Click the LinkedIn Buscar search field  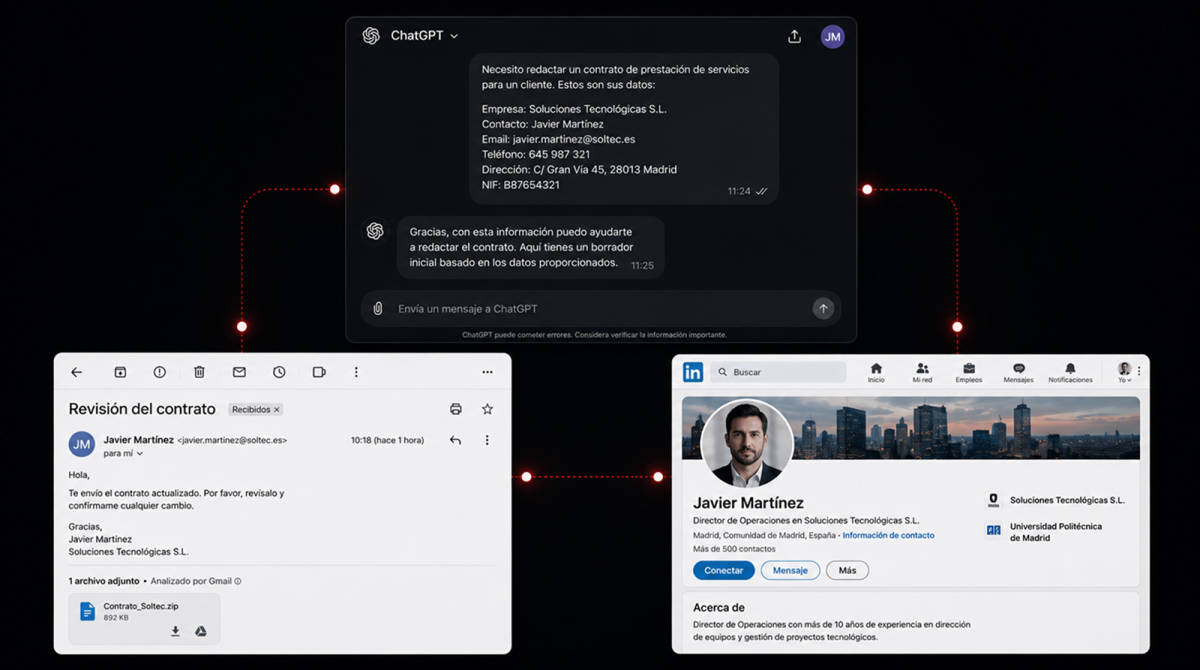[x=778, y=372]
